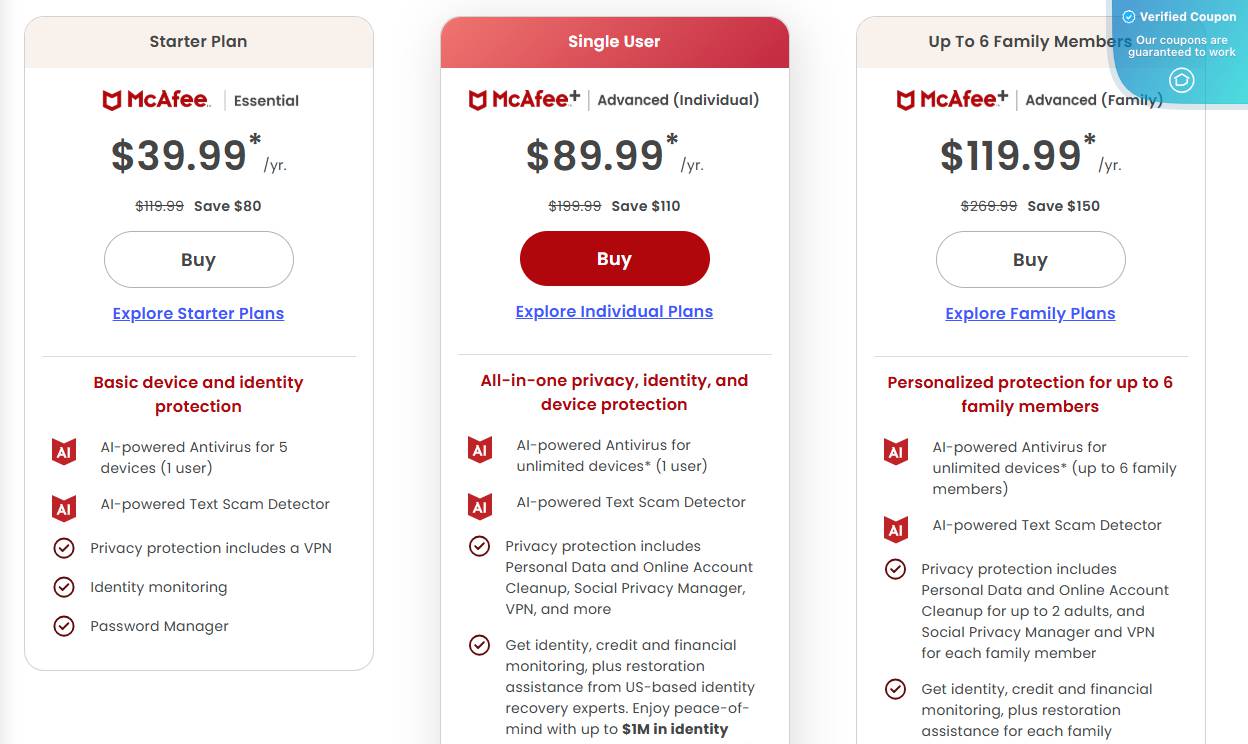Click Buy on the Single User plan
The image size is (1248, 744).
614,258
